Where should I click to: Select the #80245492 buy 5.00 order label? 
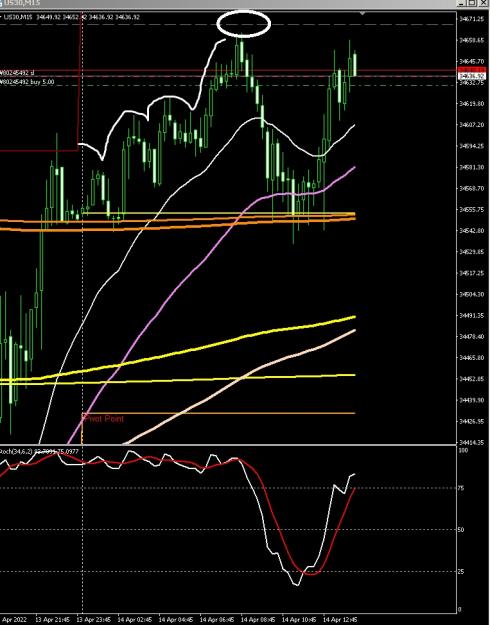27,82
